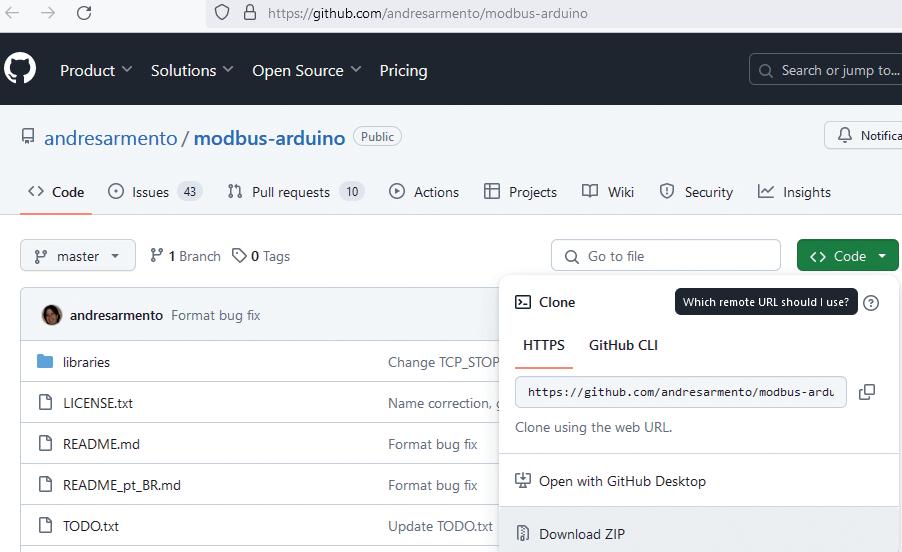Click the lock icon in address bar
Viewport: 902px width, 552px height.
pyautogui.click(x=250, y=13)
